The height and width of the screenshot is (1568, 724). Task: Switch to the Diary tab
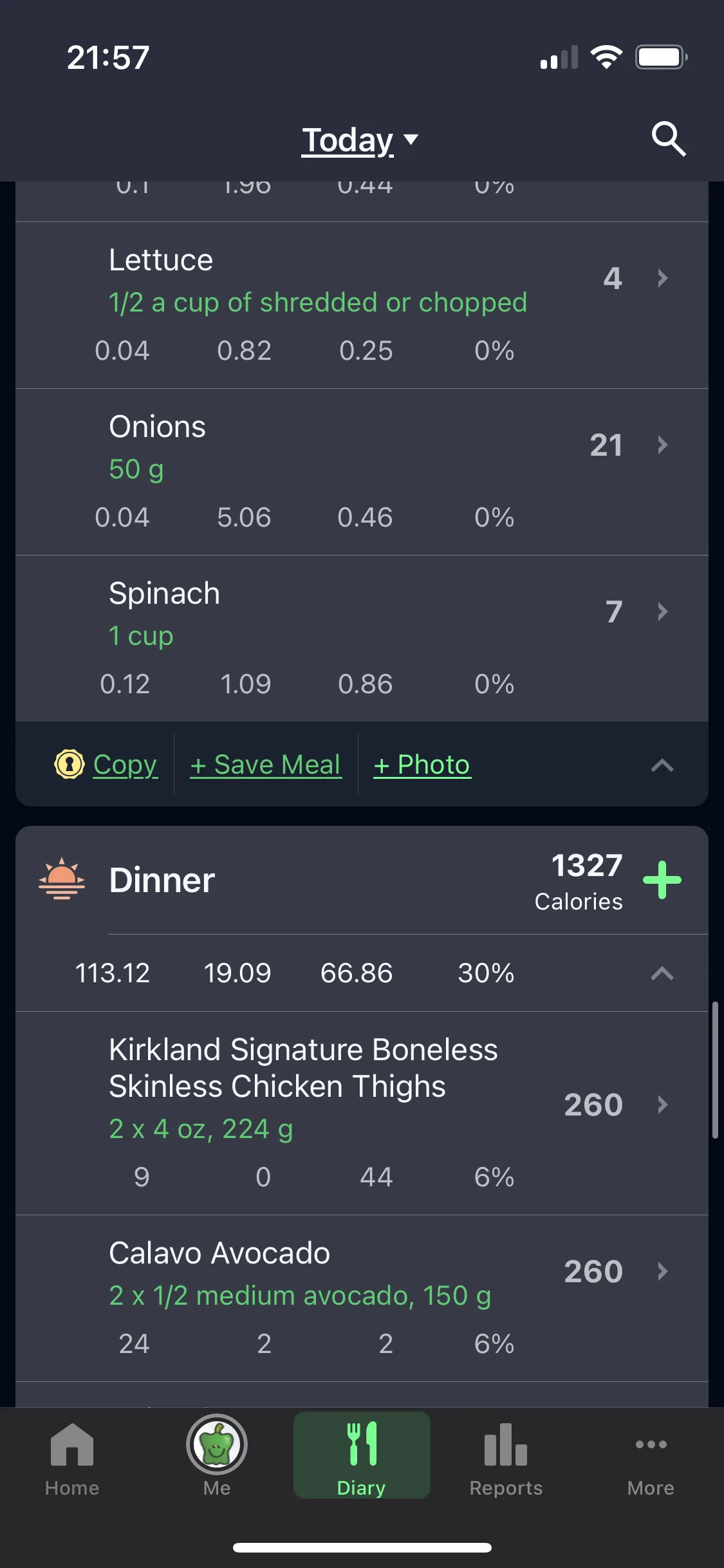pos(362,1457)
